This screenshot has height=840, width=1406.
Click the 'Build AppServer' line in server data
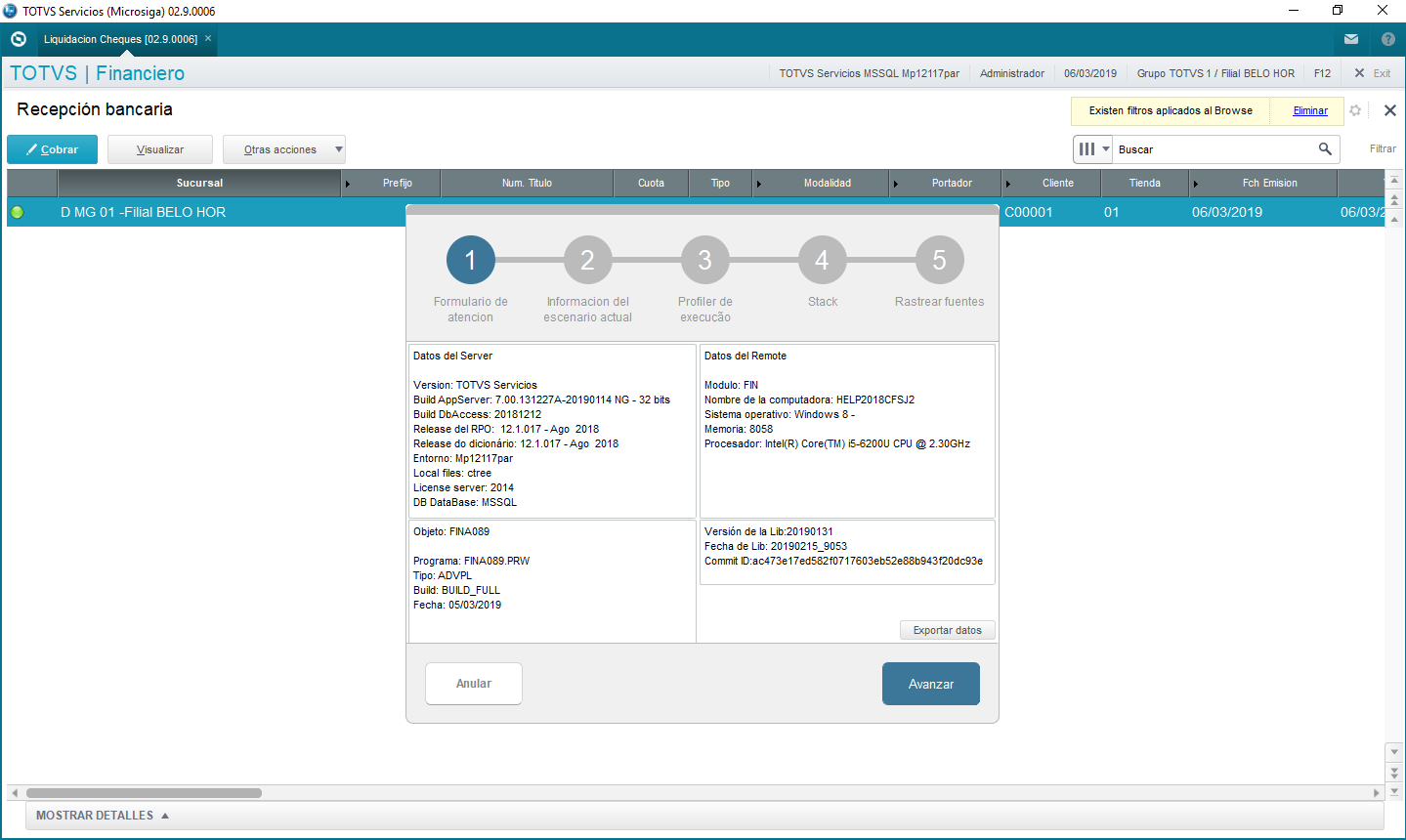point(541,399)
